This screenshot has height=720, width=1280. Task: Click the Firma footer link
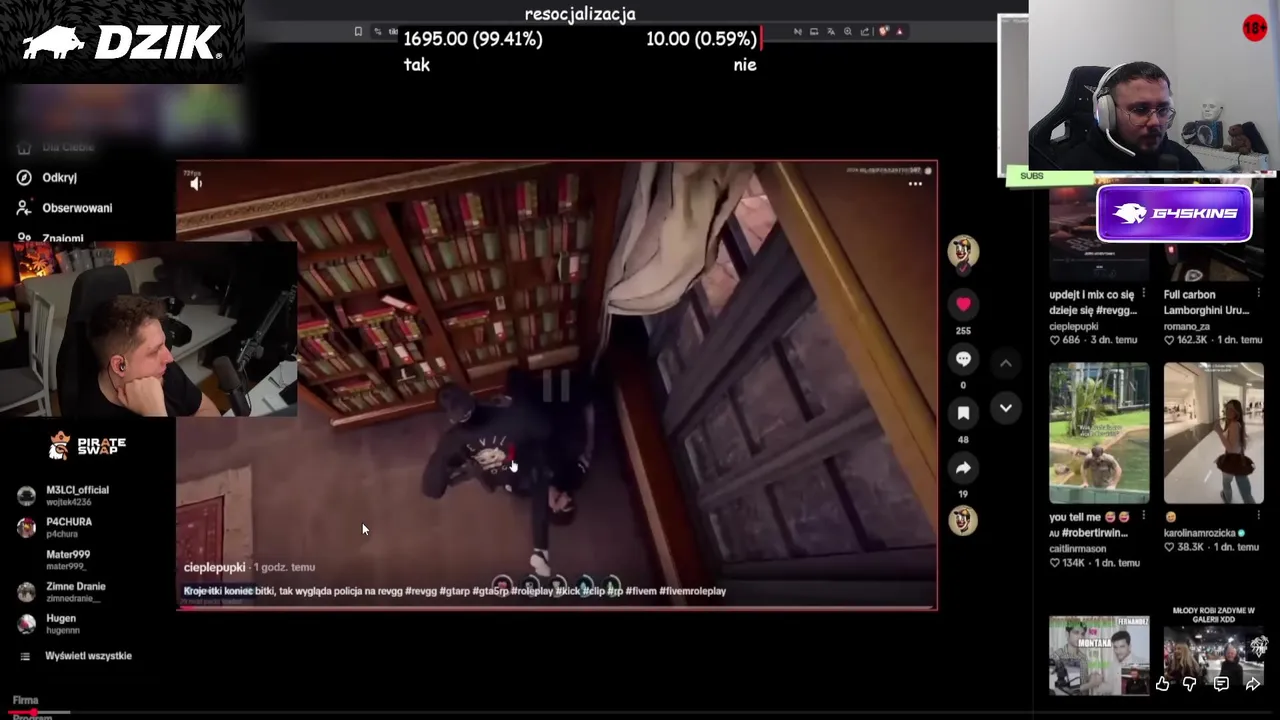tap(26, 700)
